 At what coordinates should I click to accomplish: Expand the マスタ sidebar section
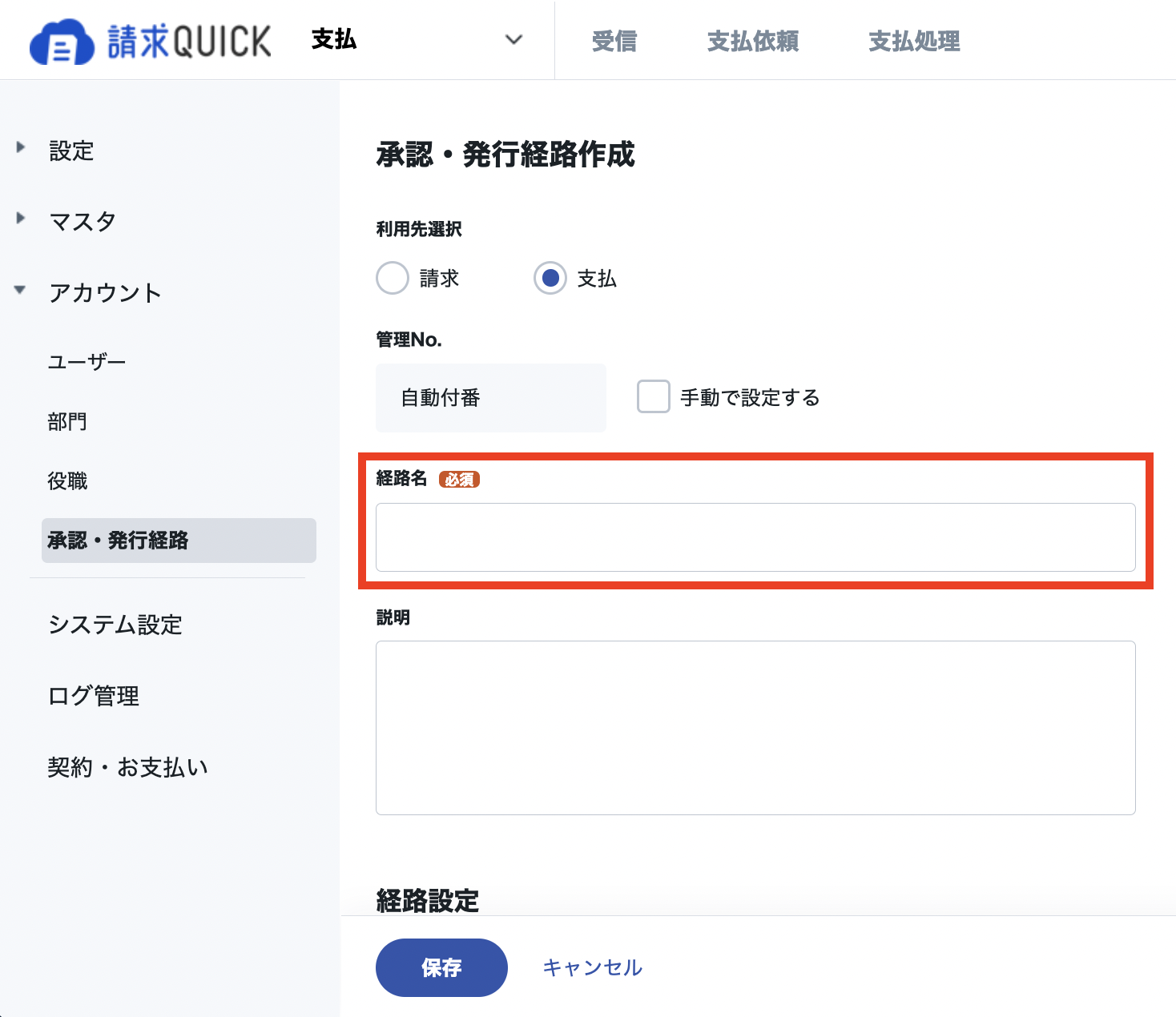(x=83, y=221)
